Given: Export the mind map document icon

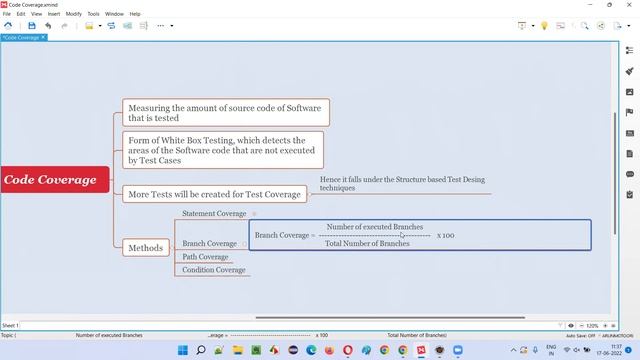Looking at the screenshot, I should tap(617, 26).
